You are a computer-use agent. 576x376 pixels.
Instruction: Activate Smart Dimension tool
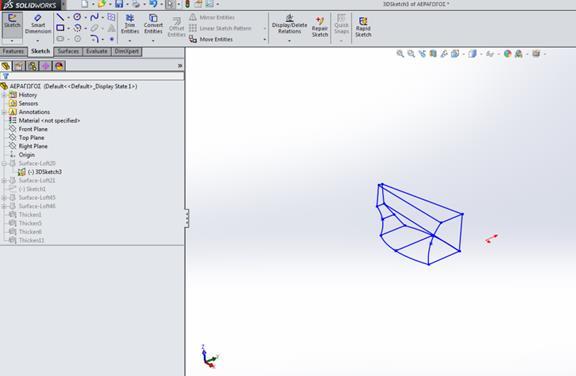(x=38, y=24)
